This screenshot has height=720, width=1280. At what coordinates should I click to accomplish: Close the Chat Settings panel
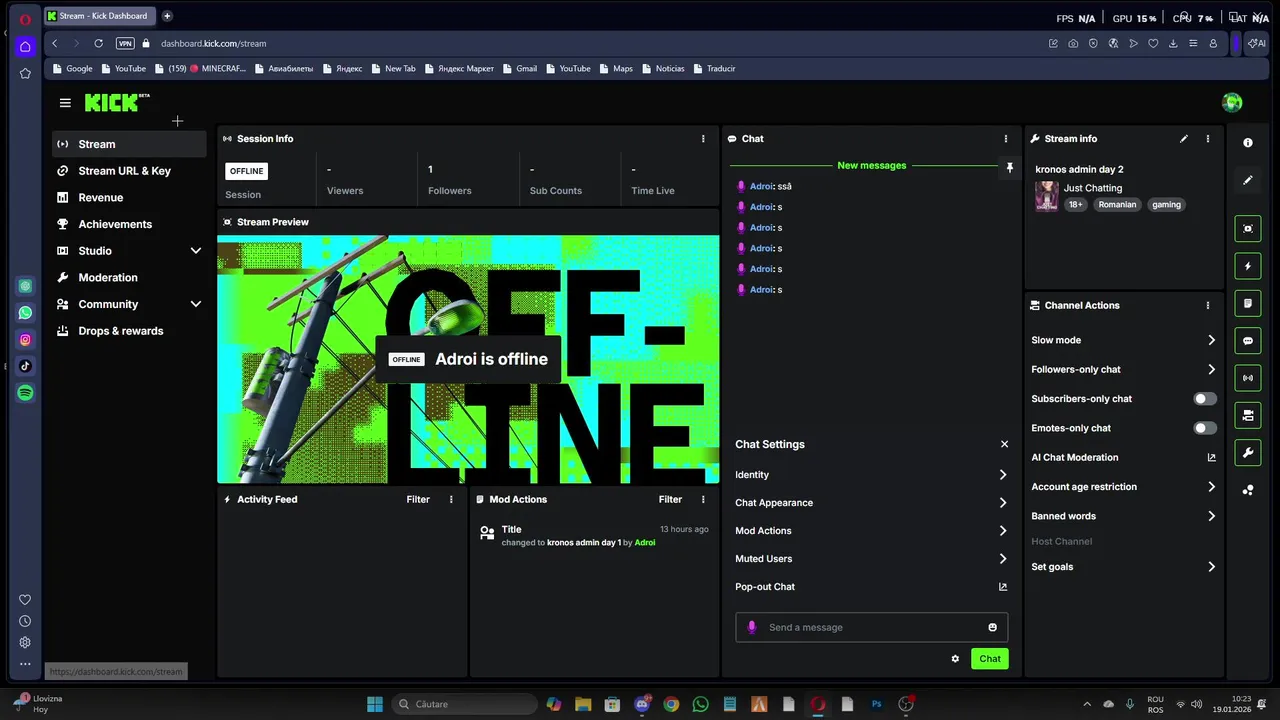tap(1004, 445)
